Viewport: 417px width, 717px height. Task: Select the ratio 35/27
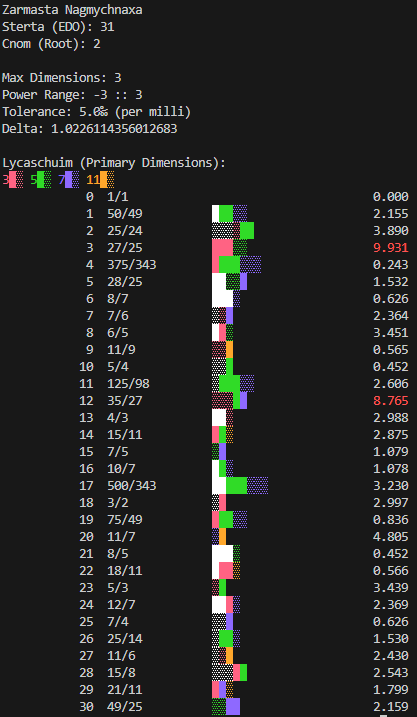(x=125, y=401)
